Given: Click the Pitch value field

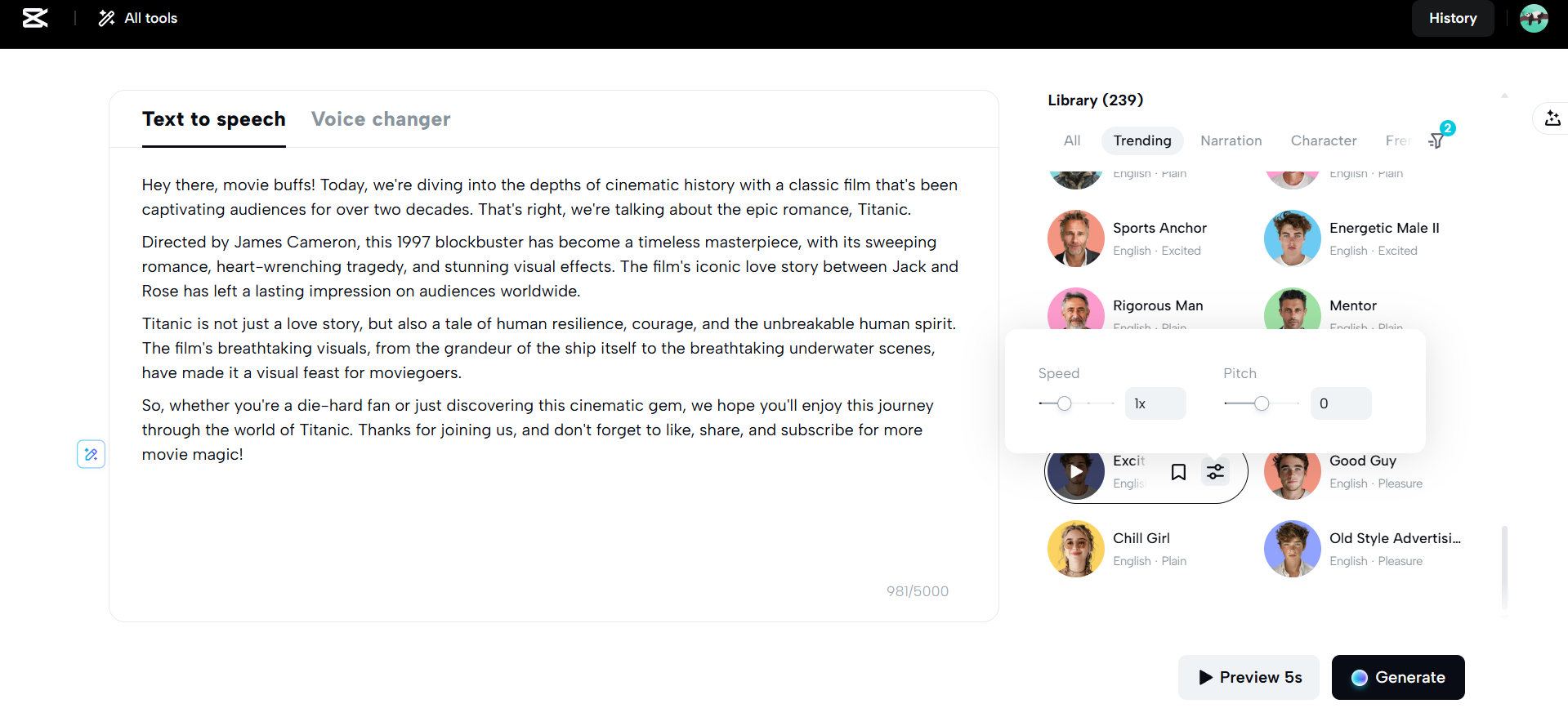Looking at the screenshot, I should coord(1340,403).
